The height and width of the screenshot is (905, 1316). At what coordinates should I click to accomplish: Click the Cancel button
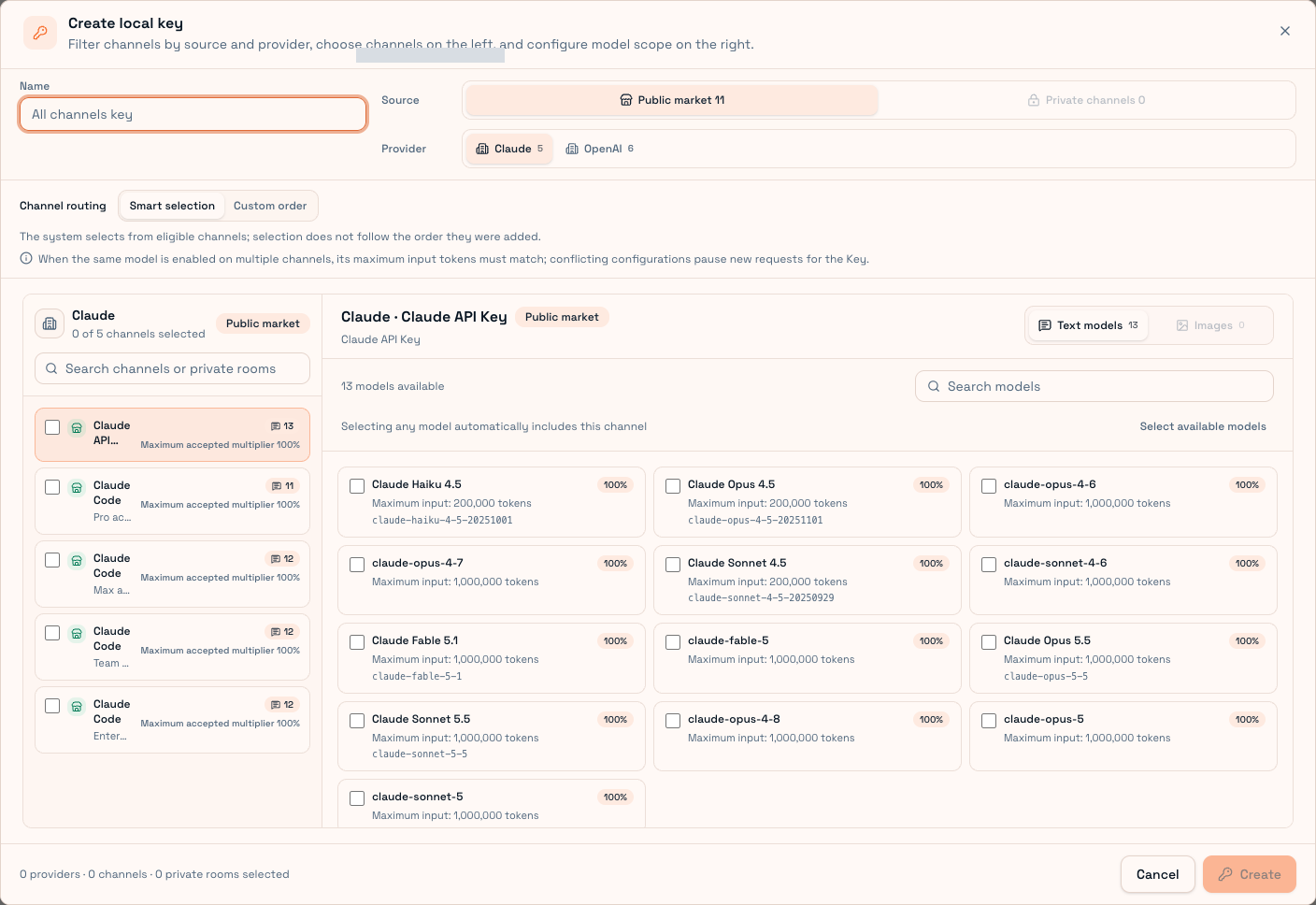1157,874
